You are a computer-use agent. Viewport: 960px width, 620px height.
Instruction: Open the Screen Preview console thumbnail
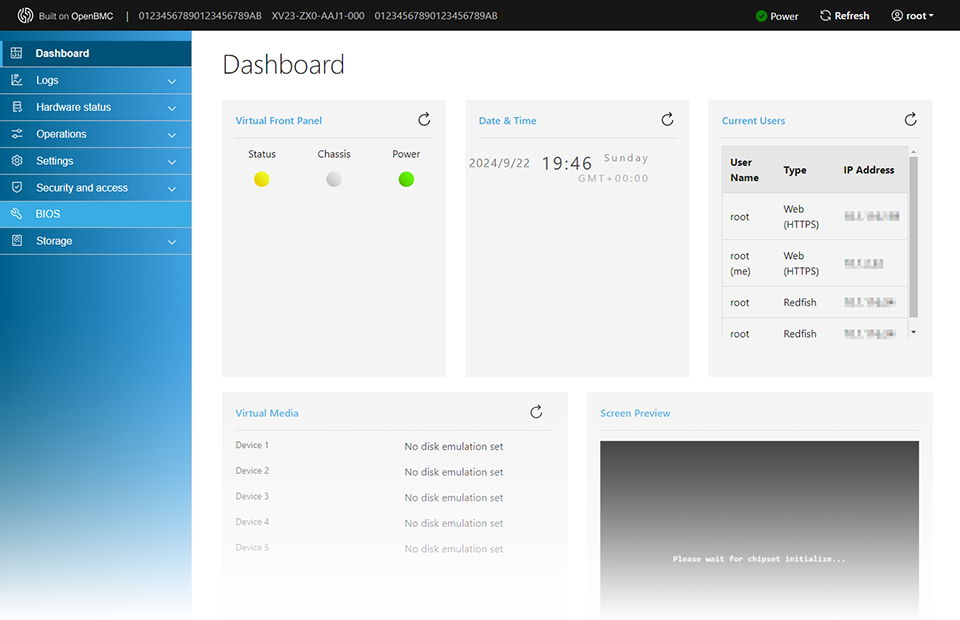pos(759,530)
